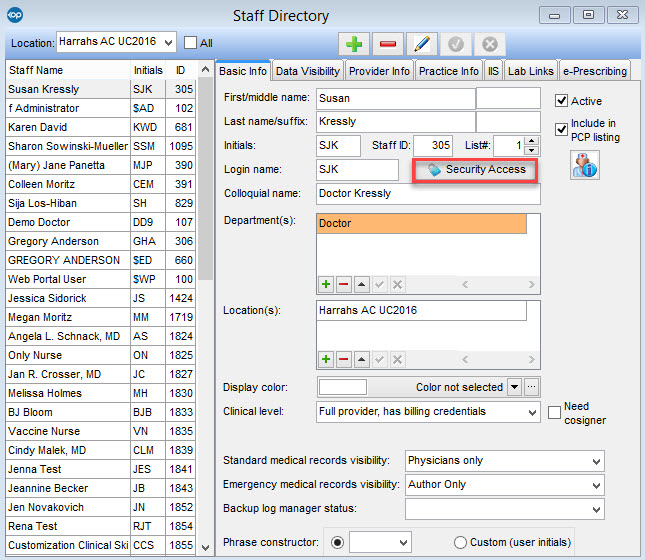Click the red minus delete staff toolbar icon

tap(387, 44)
